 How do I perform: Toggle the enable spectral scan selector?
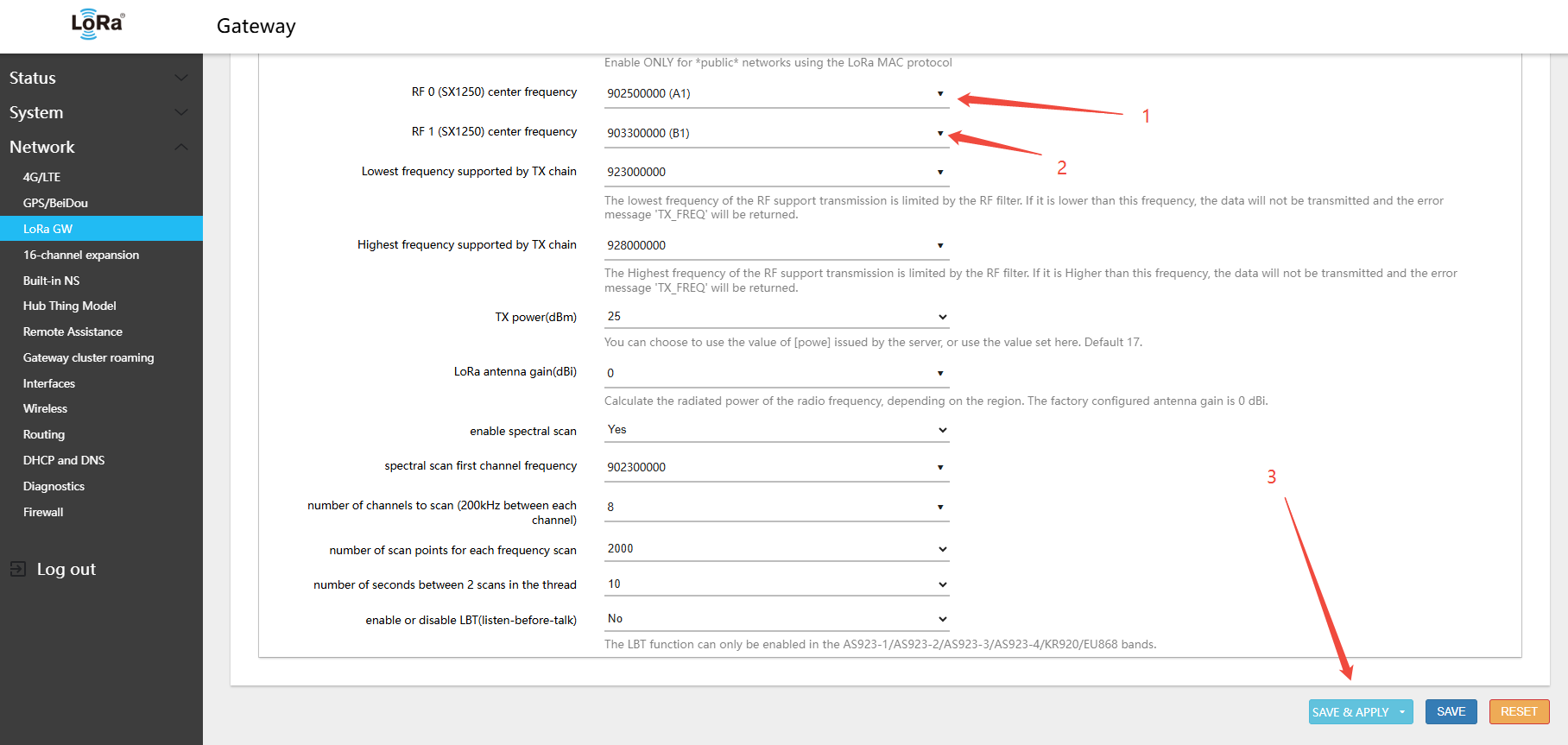(x=775, y=430)
